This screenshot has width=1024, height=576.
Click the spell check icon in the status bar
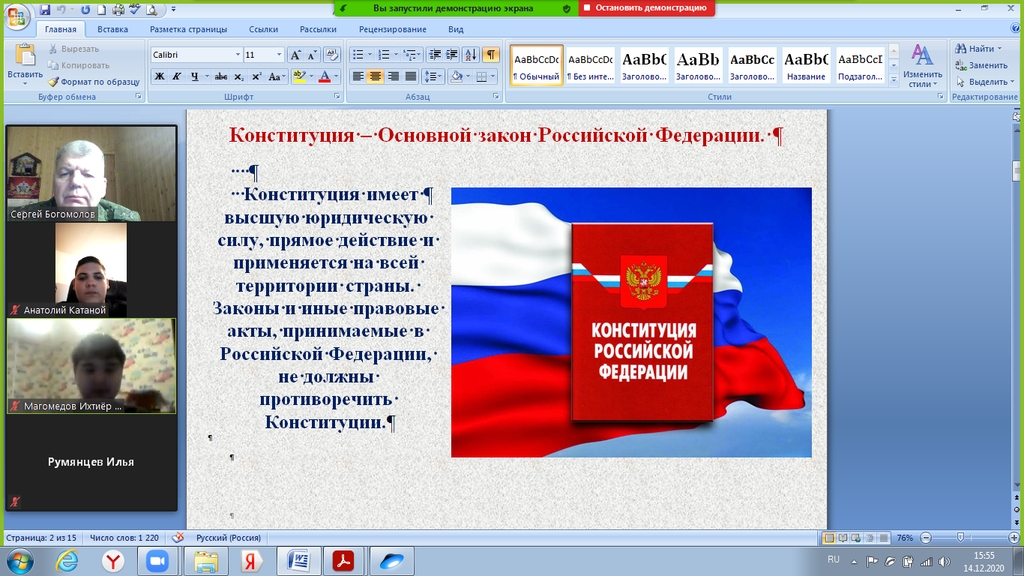point(178,537)
